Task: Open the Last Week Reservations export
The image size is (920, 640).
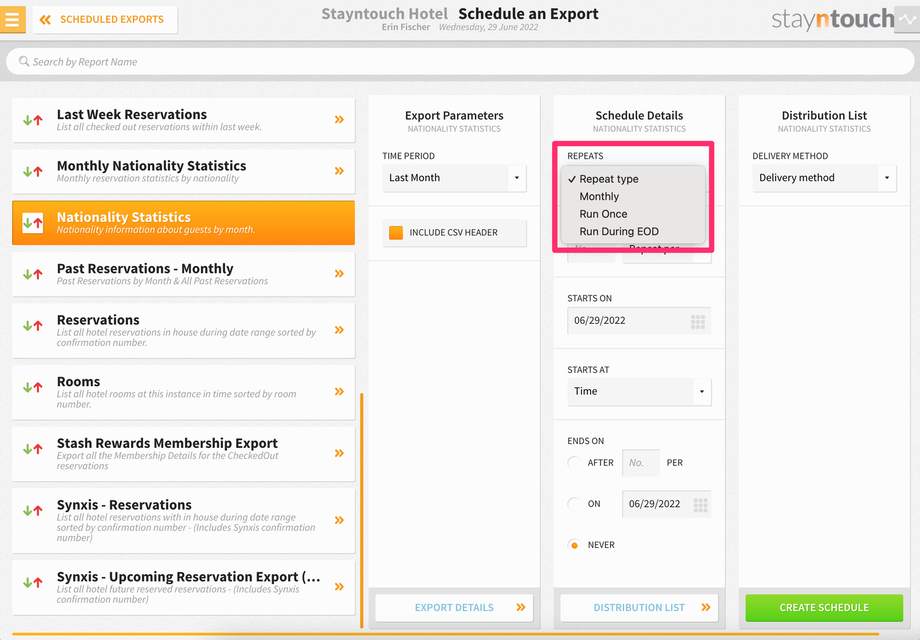Action: pos(184,120)
